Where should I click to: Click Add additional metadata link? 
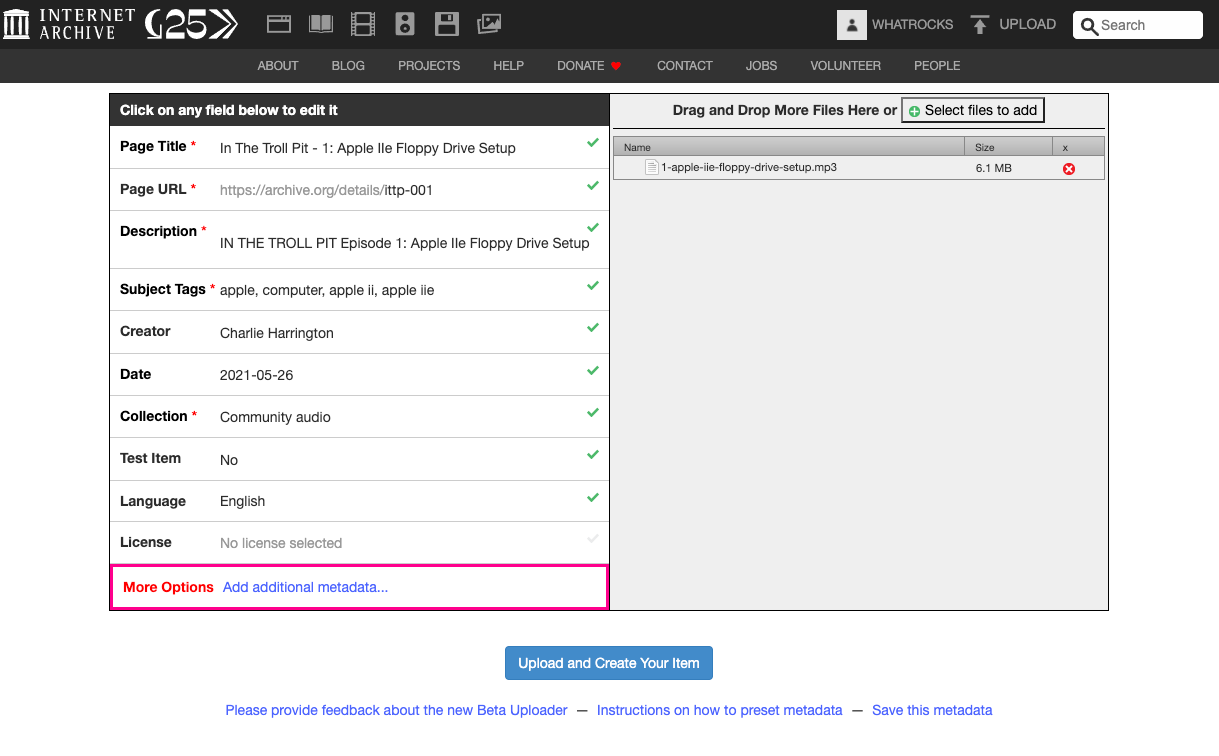pyautogui.click(x=305, y=587)
